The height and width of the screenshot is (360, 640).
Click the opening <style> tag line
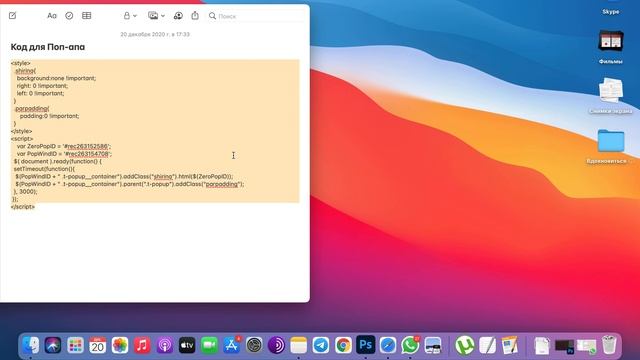click(20, 63)
